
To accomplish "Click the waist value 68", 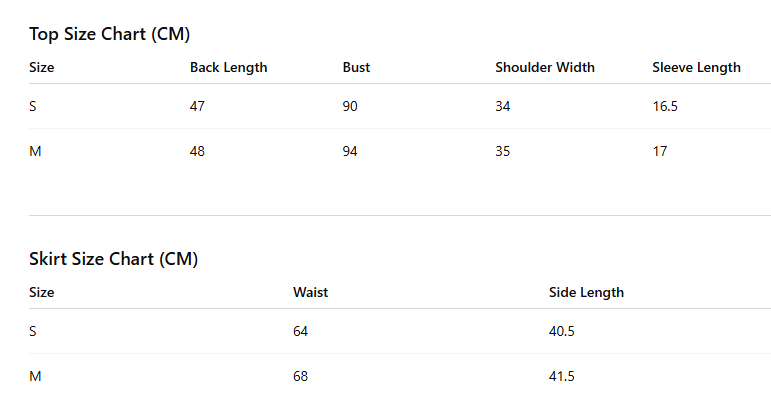I will pyautogui.click(x=300, y=376).
